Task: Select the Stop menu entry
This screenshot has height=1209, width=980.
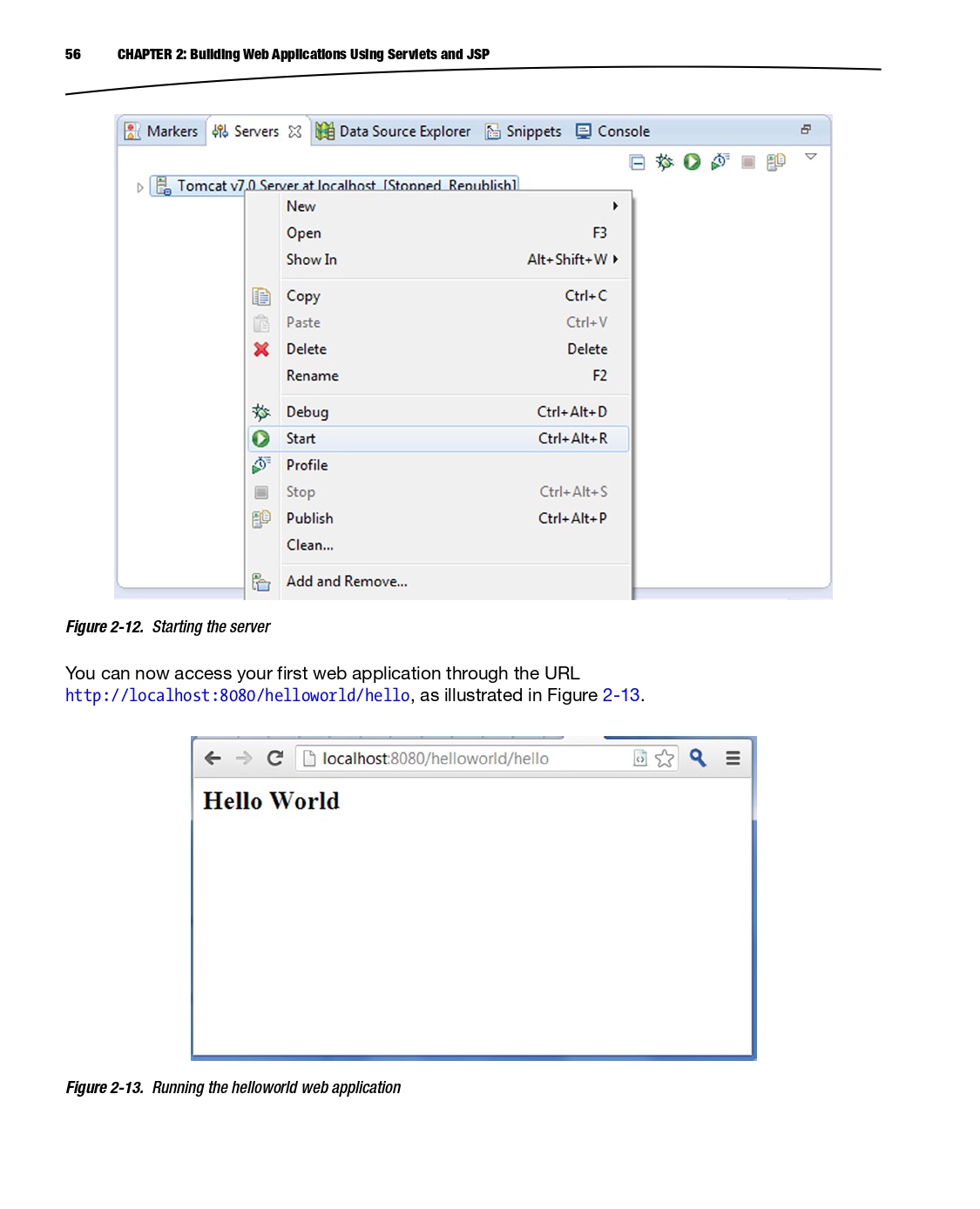Action: 438,492
